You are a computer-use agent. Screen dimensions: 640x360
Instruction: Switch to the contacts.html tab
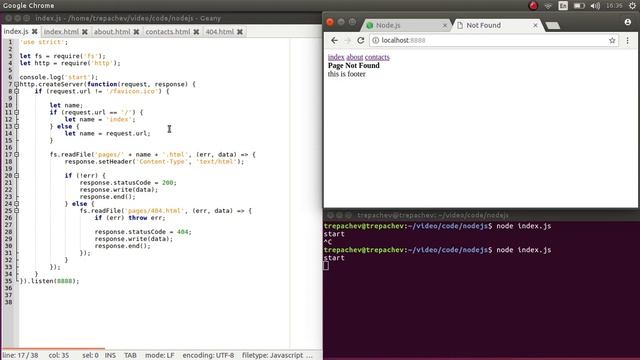[168, 31]
